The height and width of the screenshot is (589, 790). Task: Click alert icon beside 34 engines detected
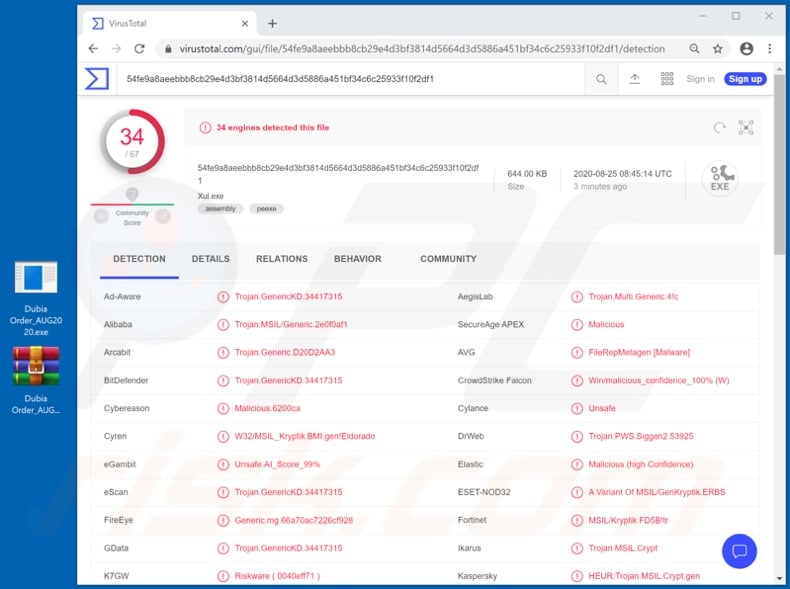205,128
